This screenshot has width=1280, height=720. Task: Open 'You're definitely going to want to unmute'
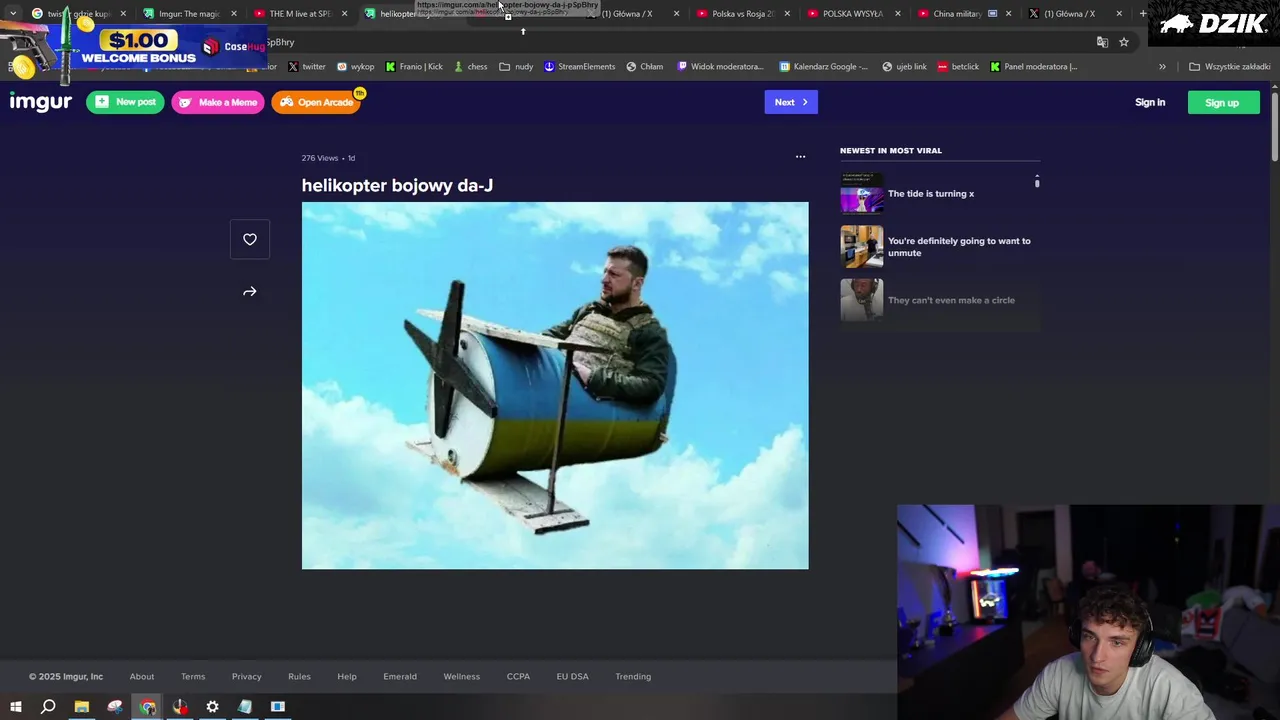(959, 247)
